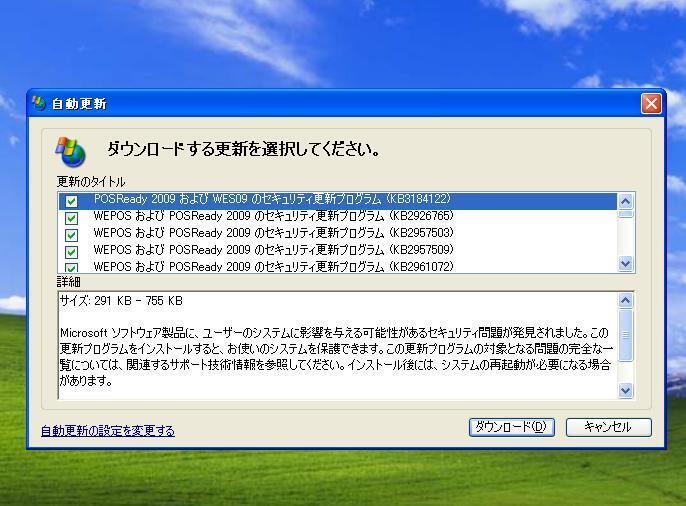
Task: Click the キャンセル button
Action: 609,427
